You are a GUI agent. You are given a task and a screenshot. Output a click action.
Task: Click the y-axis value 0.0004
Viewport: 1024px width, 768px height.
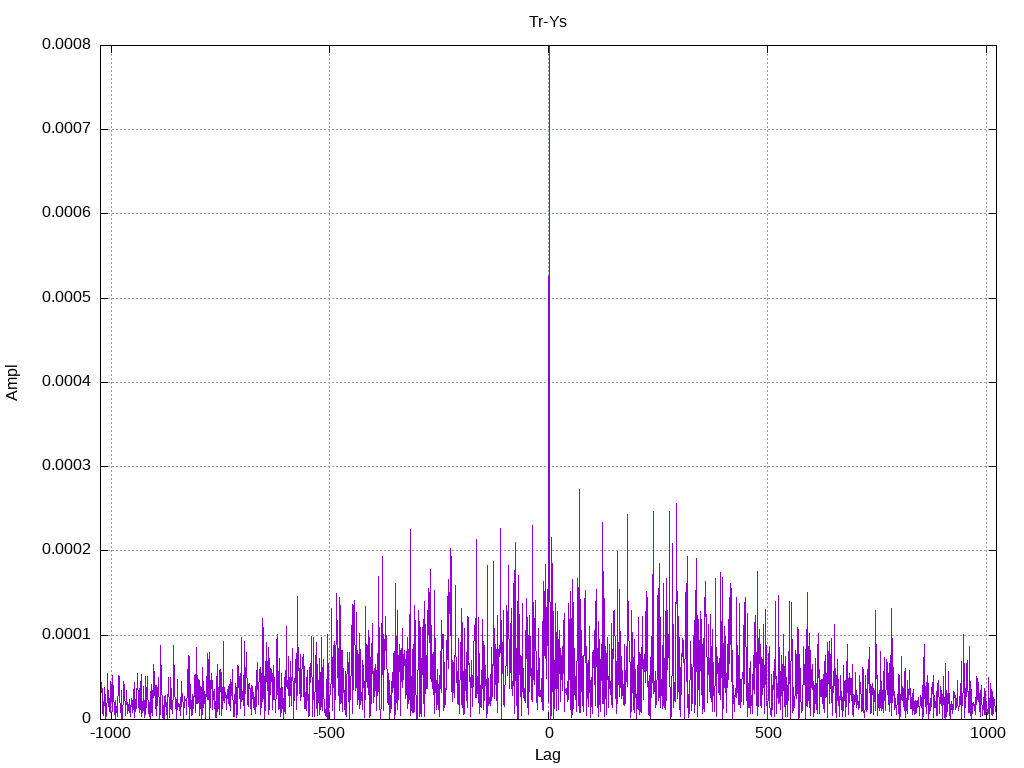click(66, 381)
